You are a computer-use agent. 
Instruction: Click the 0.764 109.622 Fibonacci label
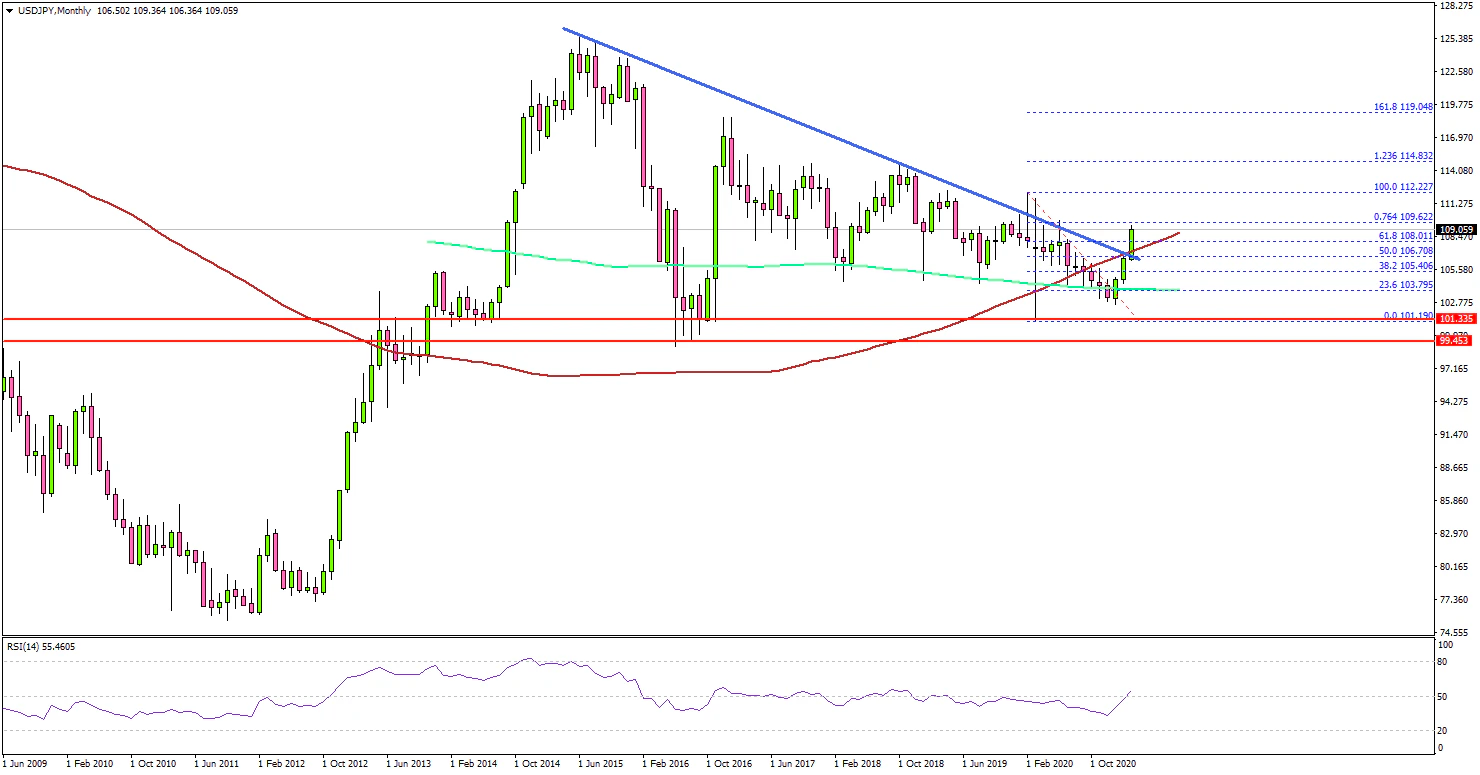pyautogui.click(x=1403, y=216)
